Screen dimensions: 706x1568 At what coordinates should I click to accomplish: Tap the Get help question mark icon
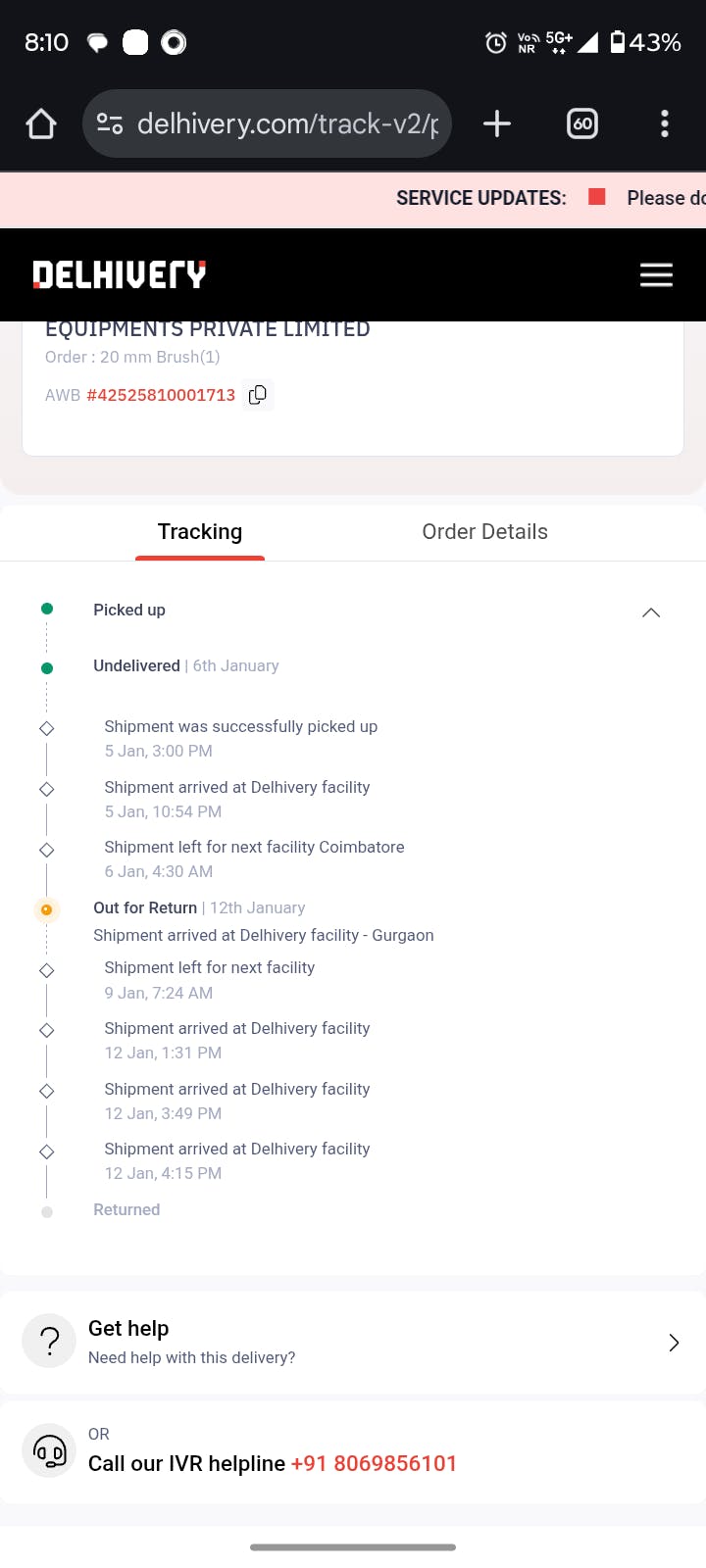tap(49, 1341)
